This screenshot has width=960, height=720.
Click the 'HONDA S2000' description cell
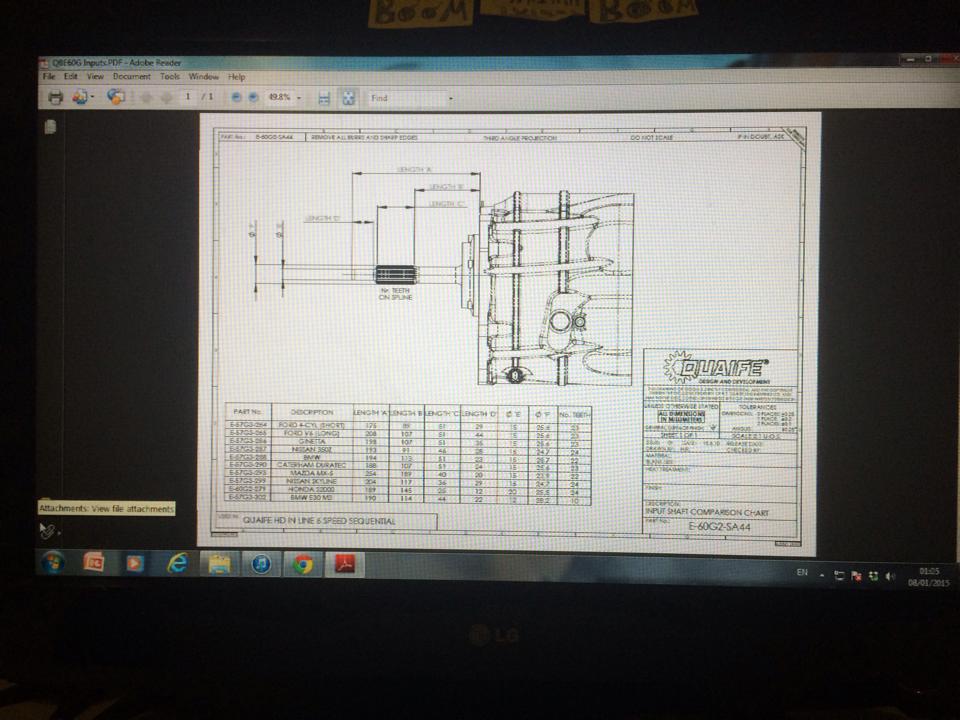pyautogui.click(x=312, y=489)
